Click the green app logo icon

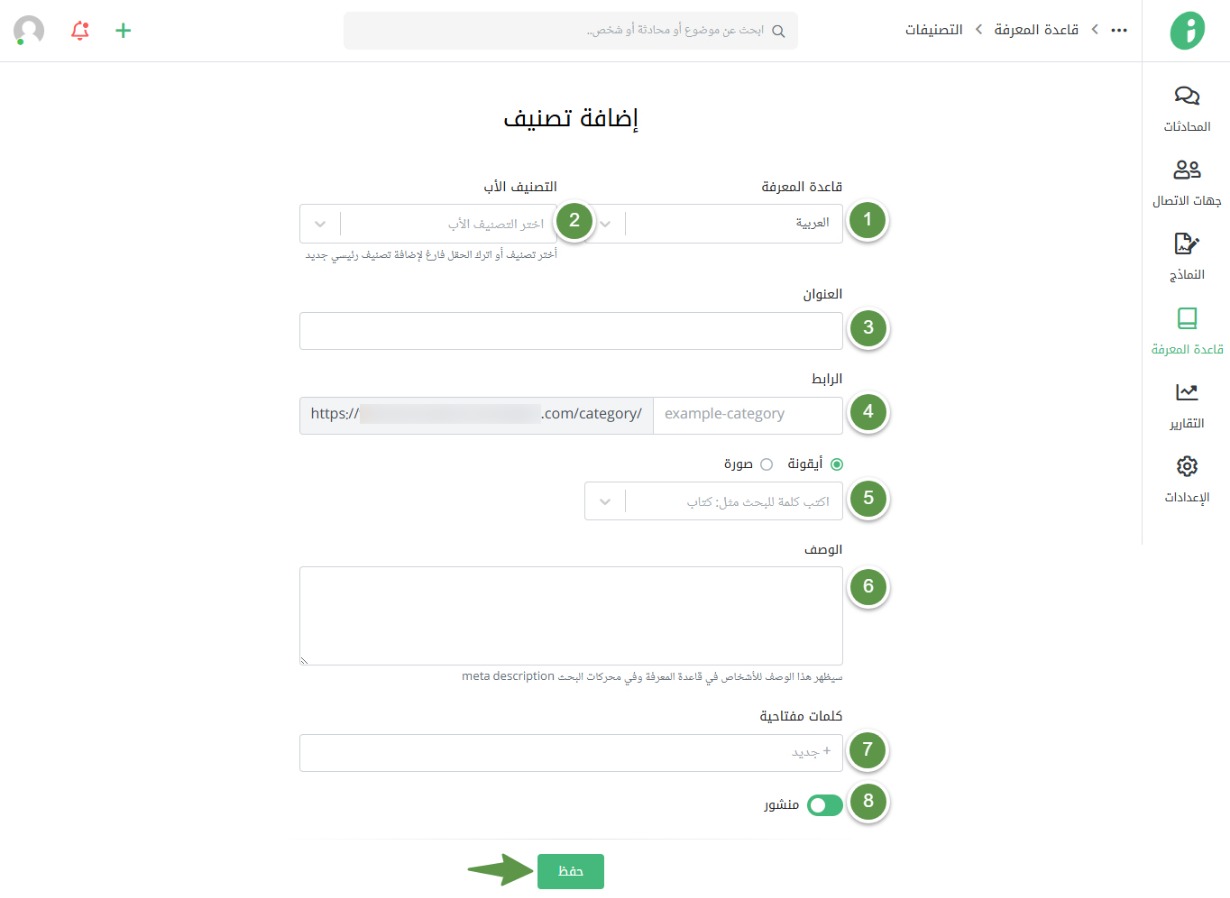point(1187,31)
